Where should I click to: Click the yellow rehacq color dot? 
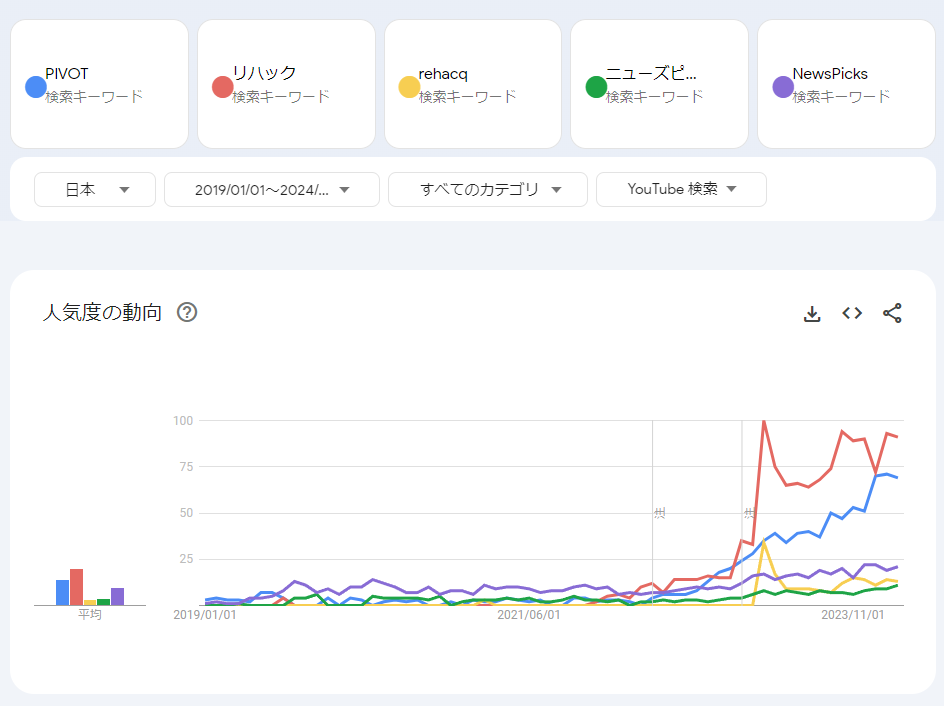coord(409,87)
